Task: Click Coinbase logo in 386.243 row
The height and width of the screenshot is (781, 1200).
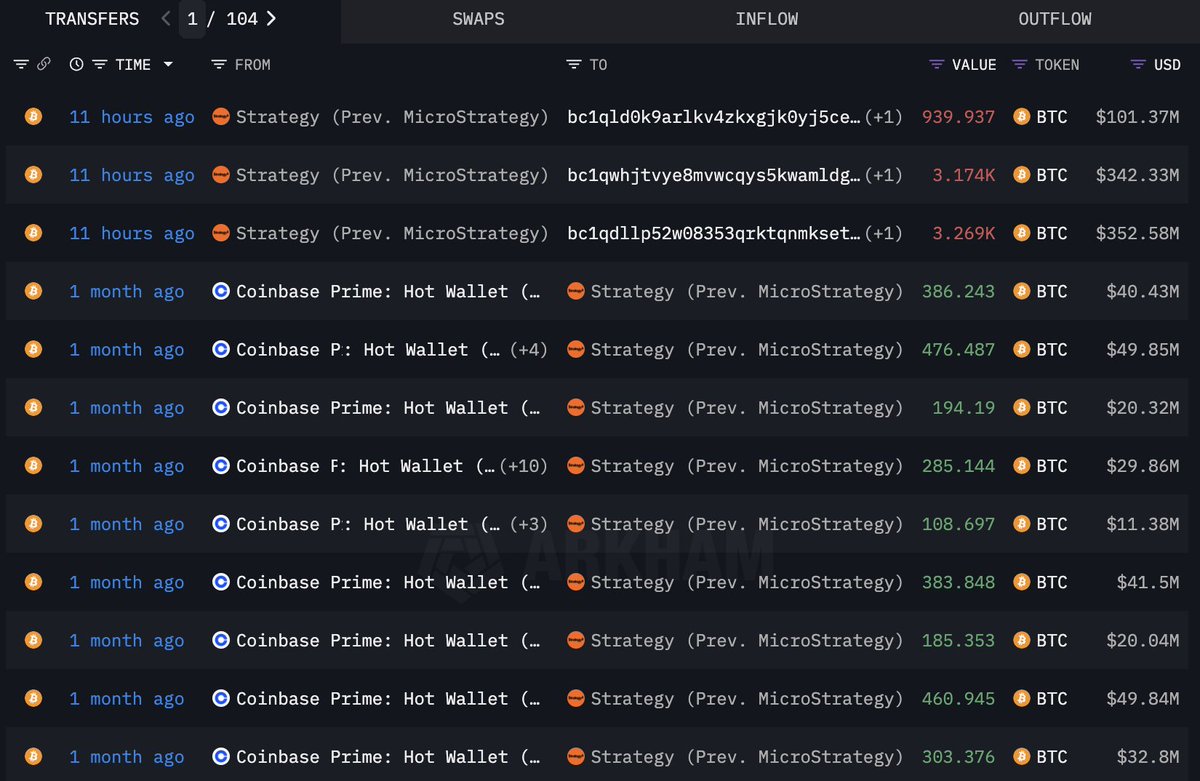Action: tap(221, 291)
